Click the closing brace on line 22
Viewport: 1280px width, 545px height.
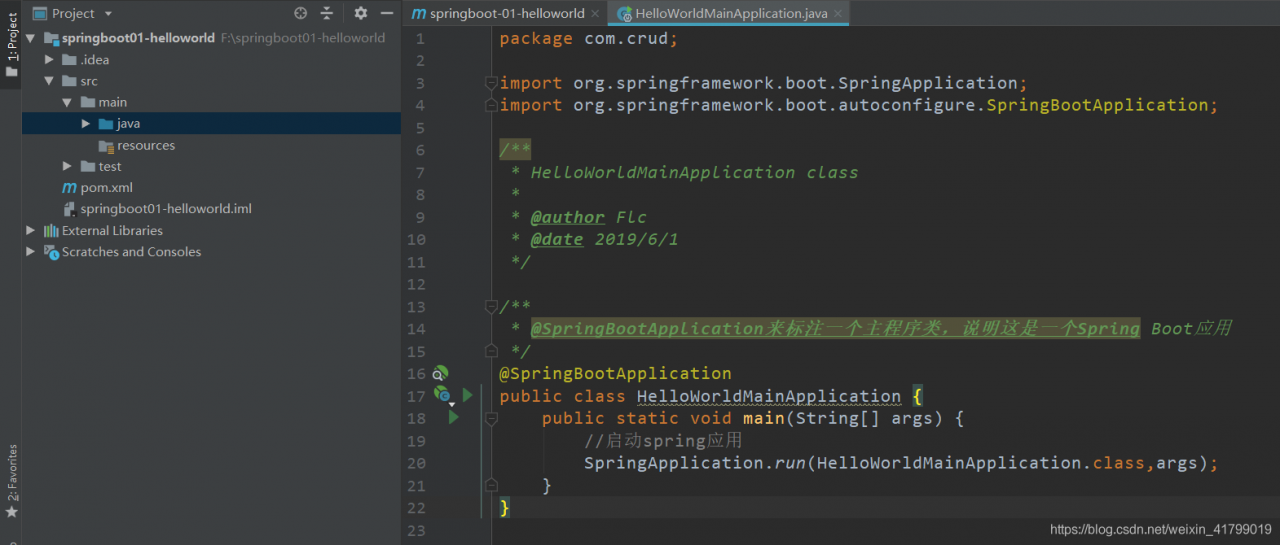(x=505, y=508)
